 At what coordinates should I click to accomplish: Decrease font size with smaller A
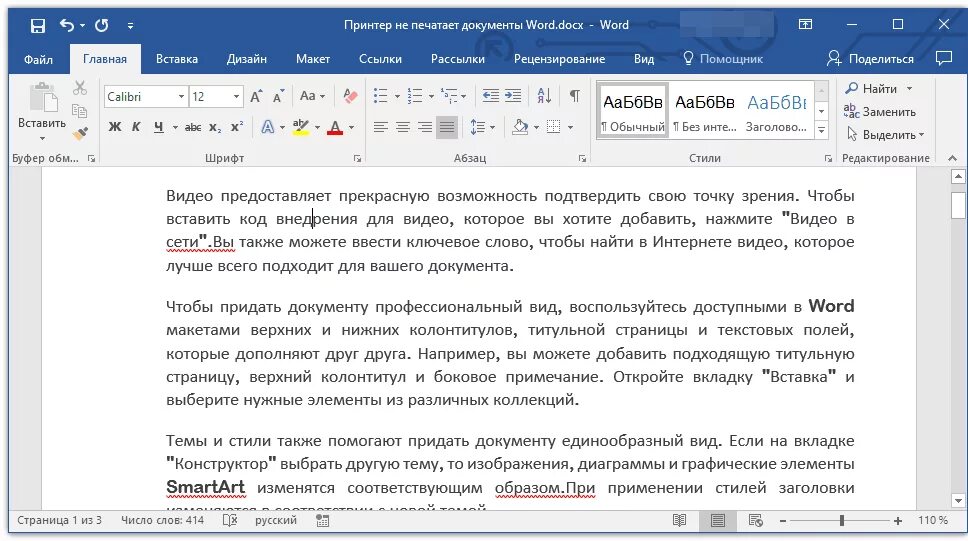(278, 96)
